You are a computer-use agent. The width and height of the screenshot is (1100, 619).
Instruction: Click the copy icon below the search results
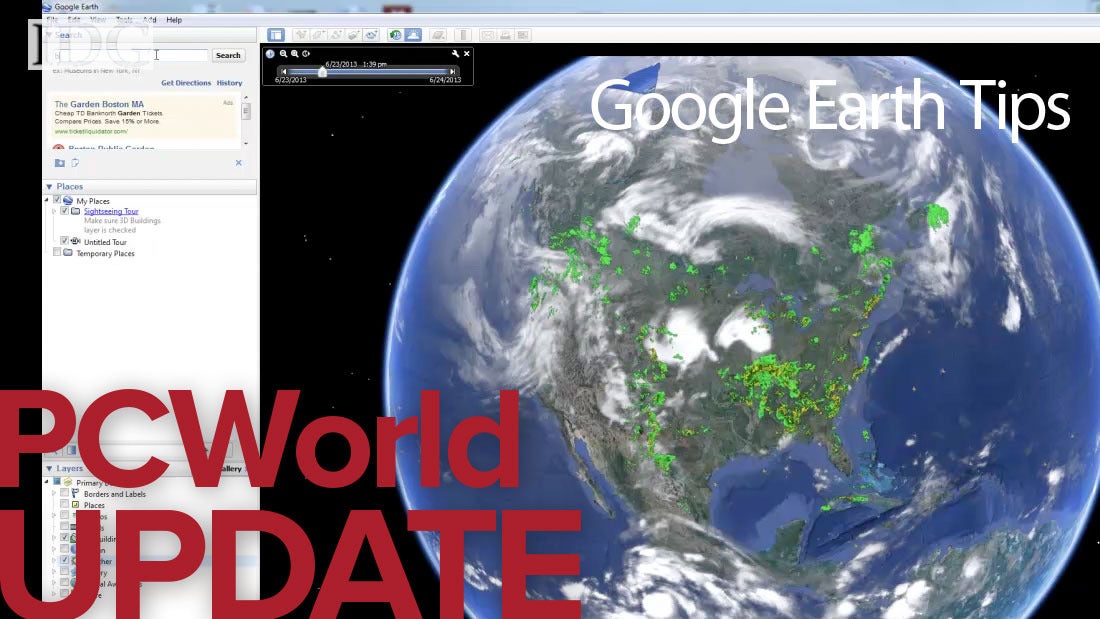75,163
